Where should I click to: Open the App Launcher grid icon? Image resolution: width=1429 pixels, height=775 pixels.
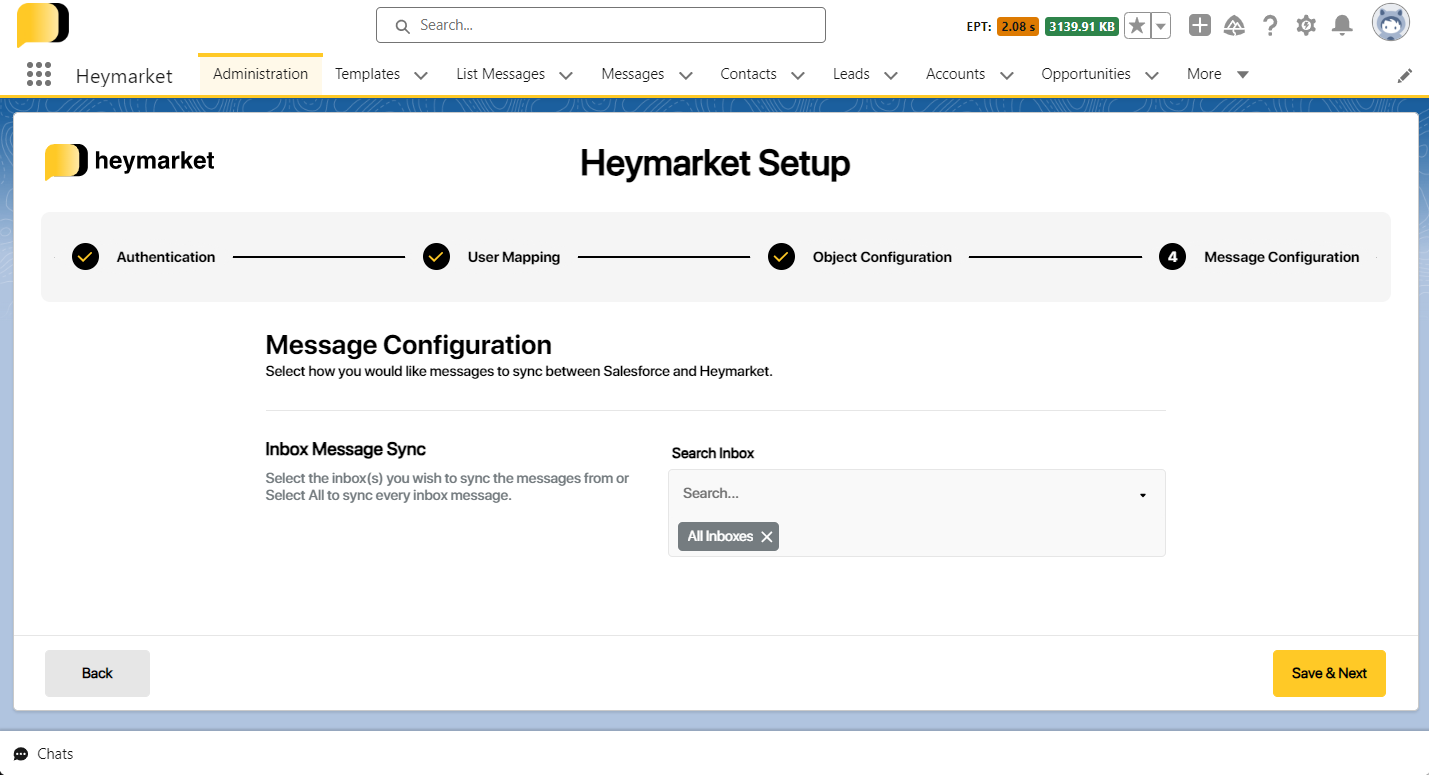point(39,74)
